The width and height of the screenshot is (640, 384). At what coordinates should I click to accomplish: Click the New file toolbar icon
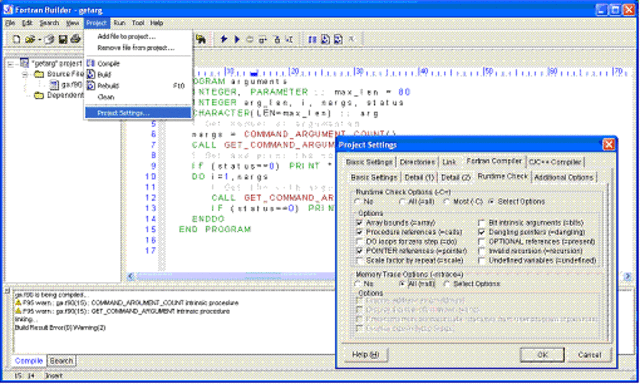coord(16,40)
